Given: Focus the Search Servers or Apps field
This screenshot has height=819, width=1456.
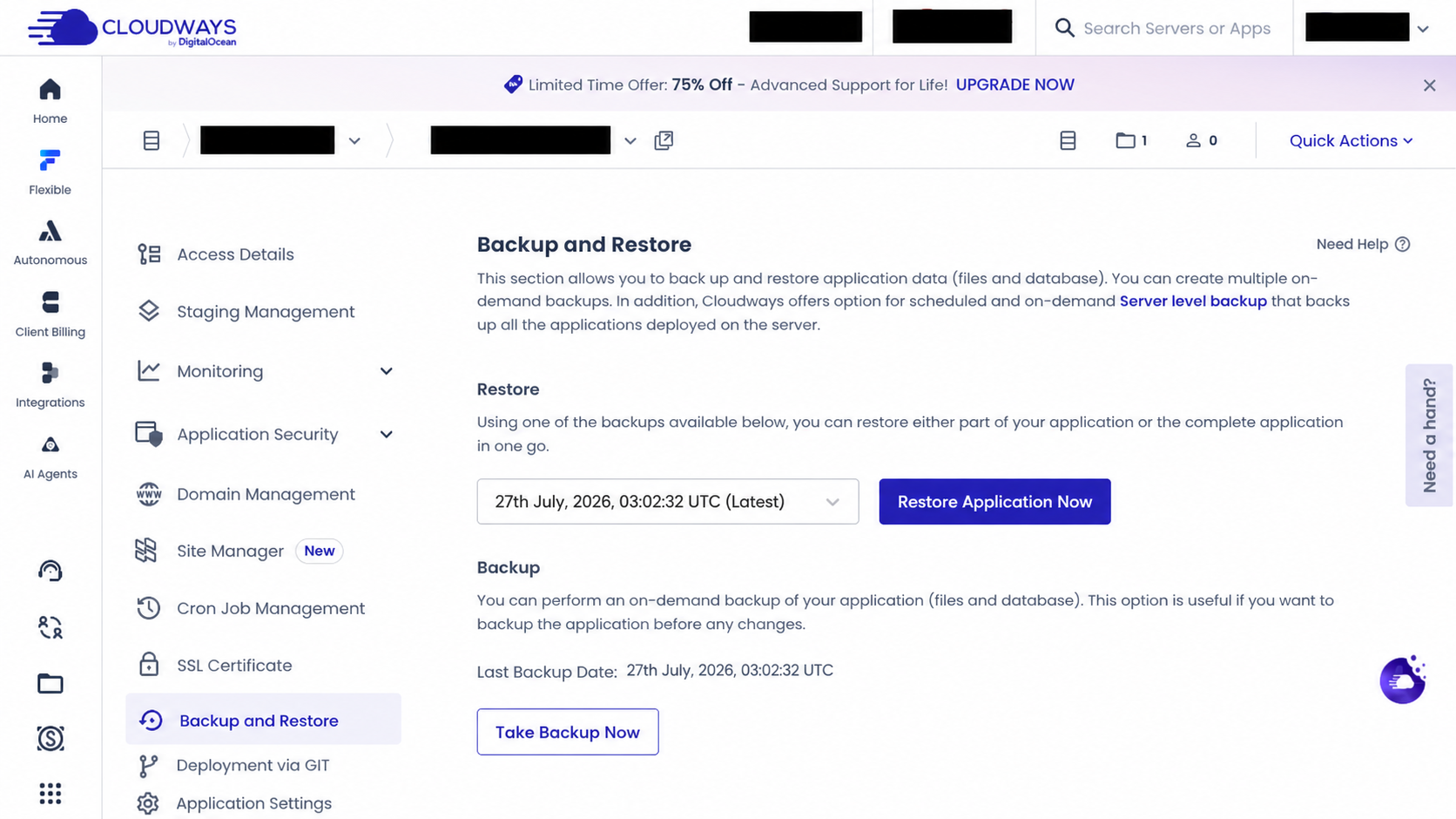Looking at the screenshot, I should click(1176, 28).
